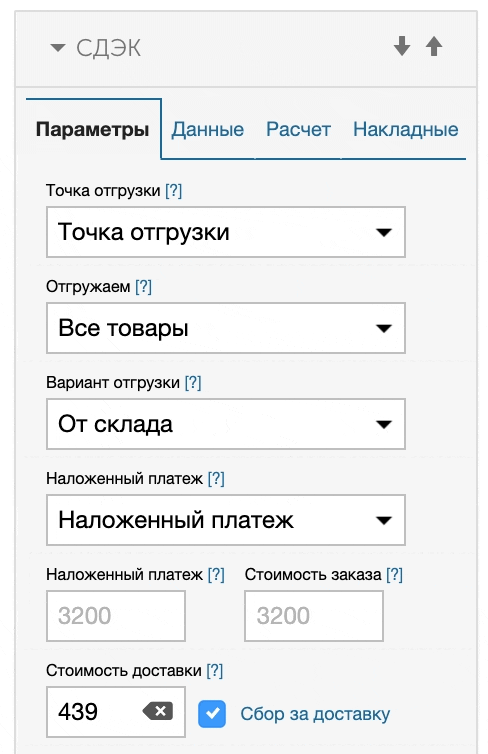Show help for Стоимость заказа label
488x754 pixels.
(x=394, y=575)
